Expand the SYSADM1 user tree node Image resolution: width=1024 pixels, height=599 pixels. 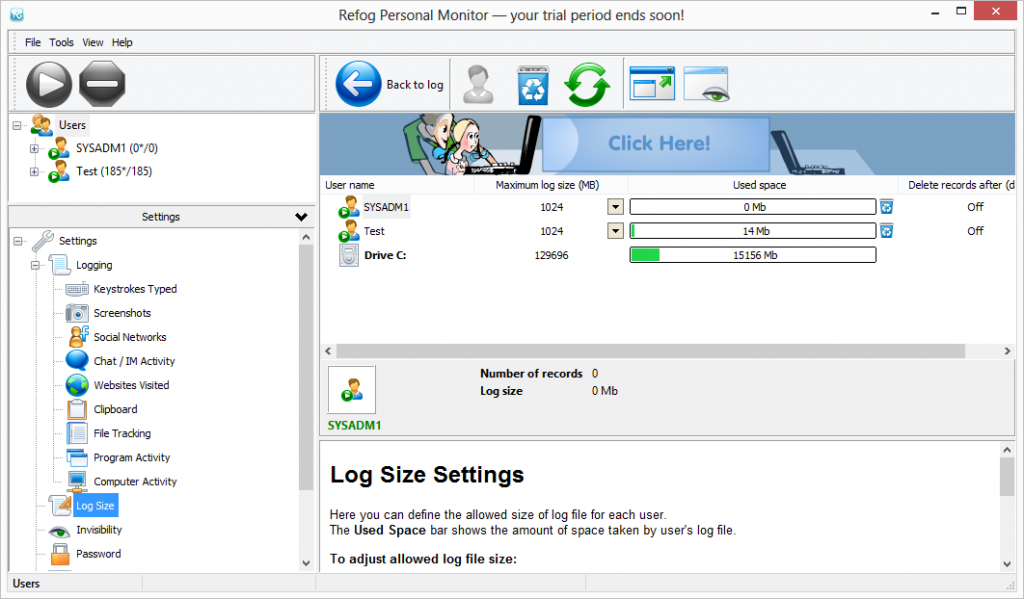click(35, 149)
